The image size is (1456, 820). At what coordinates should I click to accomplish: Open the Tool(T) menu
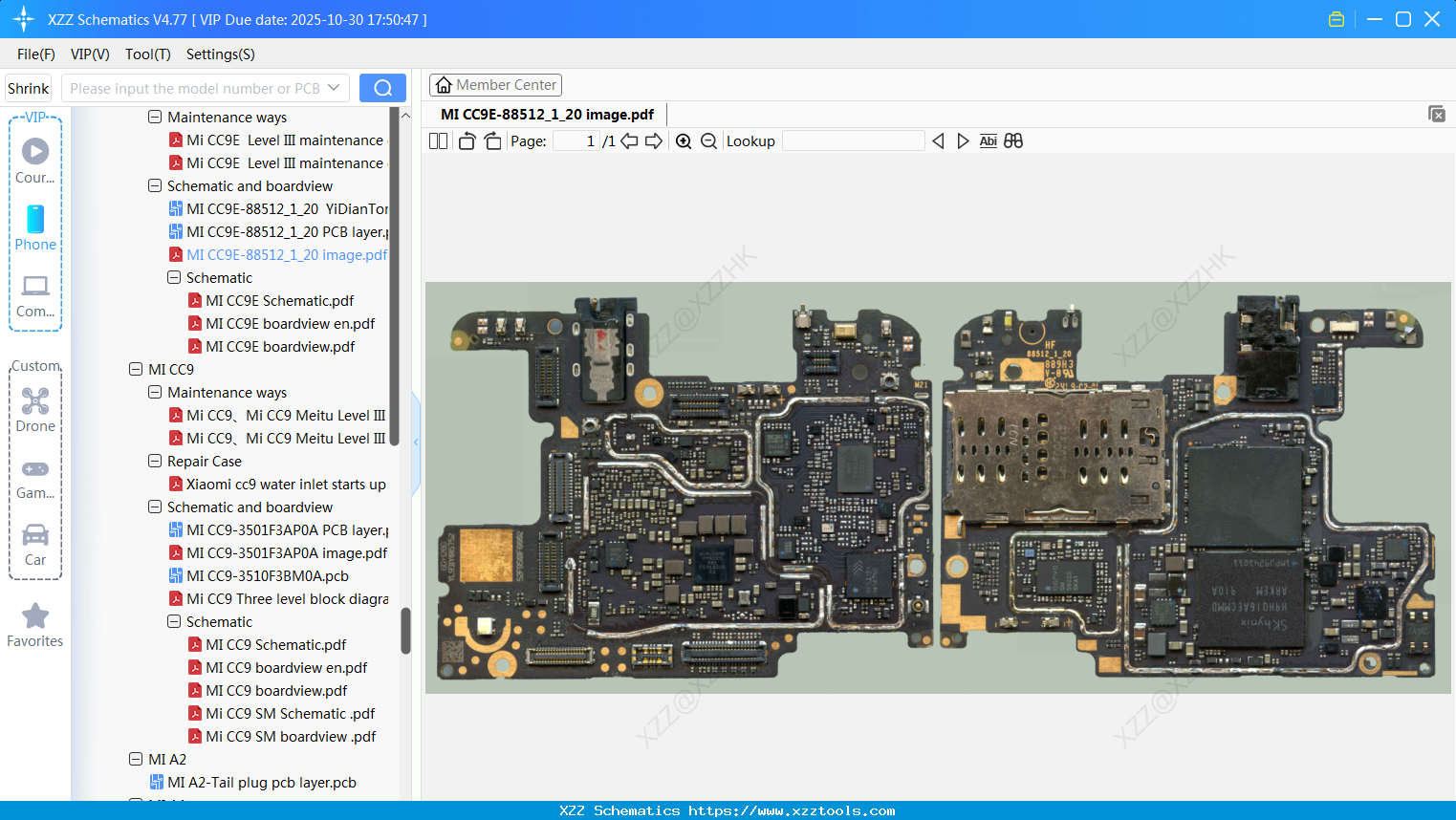click(147, 54)
